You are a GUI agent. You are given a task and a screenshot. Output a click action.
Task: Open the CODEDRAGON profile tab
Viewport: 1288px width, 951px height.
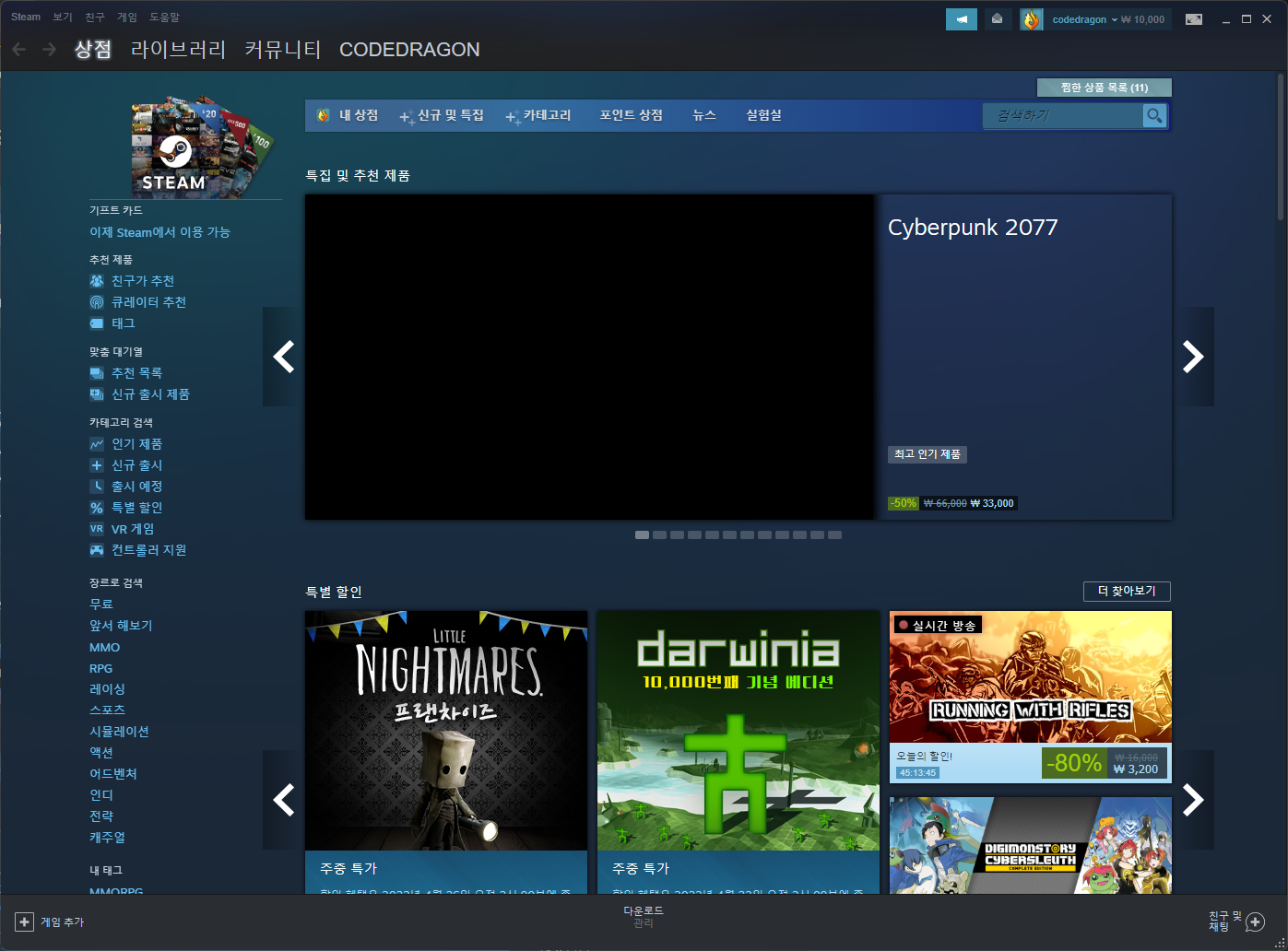409,50
